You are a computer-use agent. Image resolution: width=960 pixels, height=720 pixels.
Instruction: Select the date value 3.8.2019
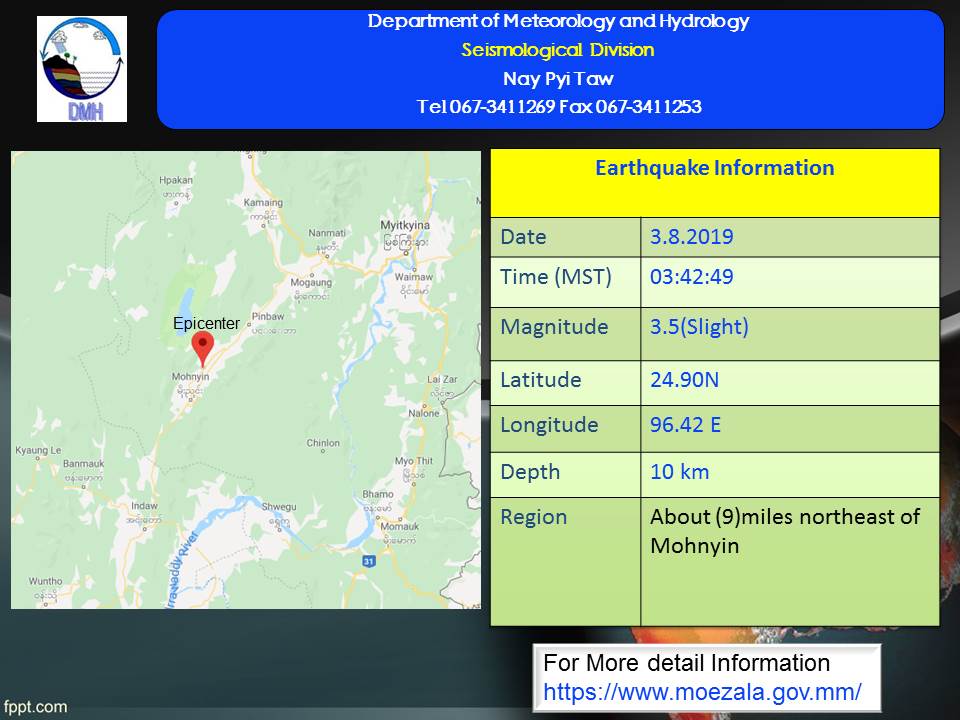pyautogui.click(x=691, y=237)
